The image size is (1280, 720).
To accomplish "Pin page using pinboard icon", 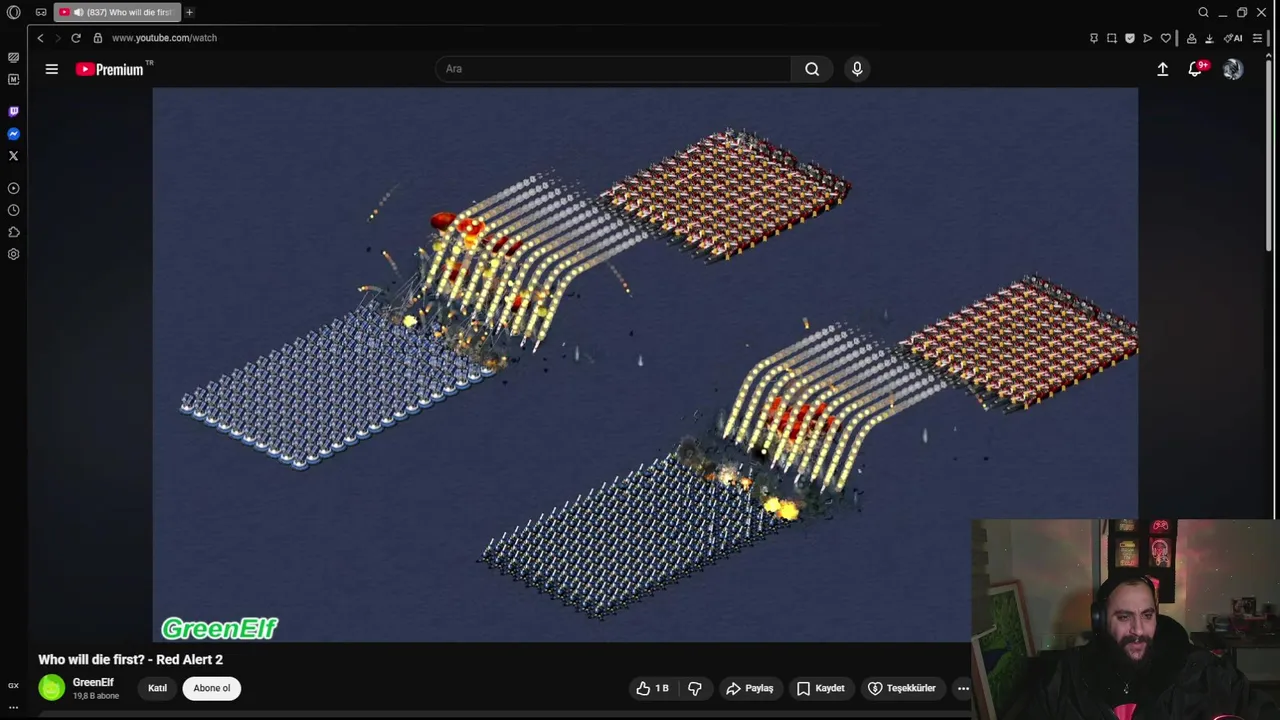I will pyautogui.click(x=1094, y=38).
